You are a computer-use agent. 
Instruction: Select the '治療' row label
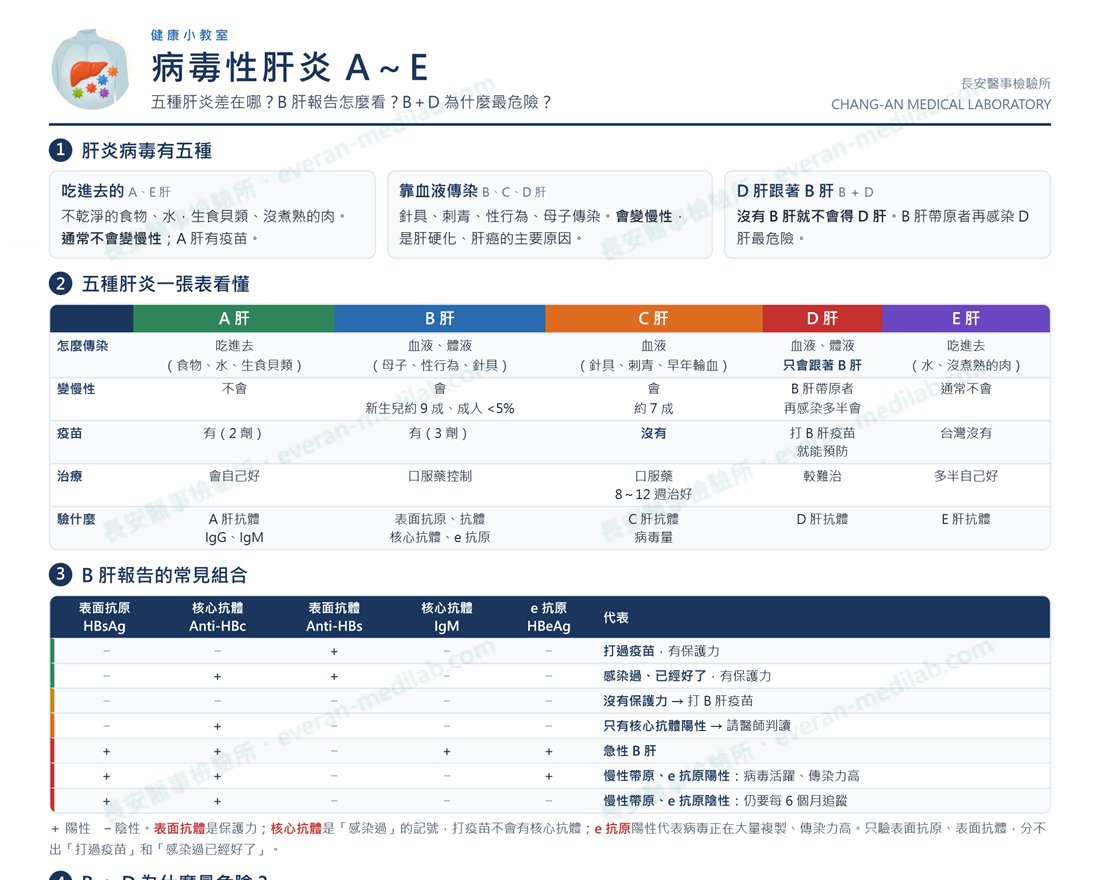point(69,476)
